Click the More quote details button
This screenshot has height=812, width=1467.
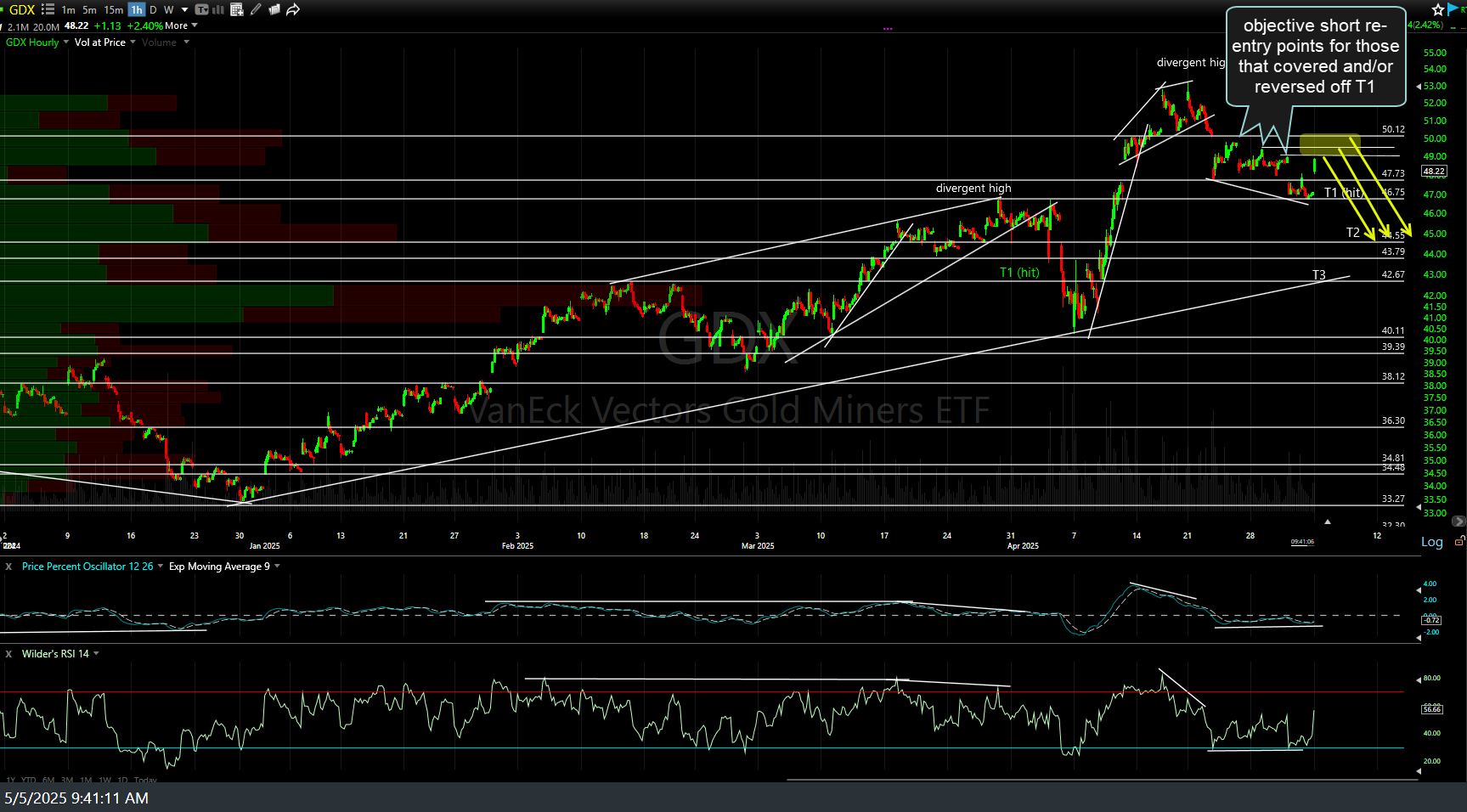[x=180, y=26]
